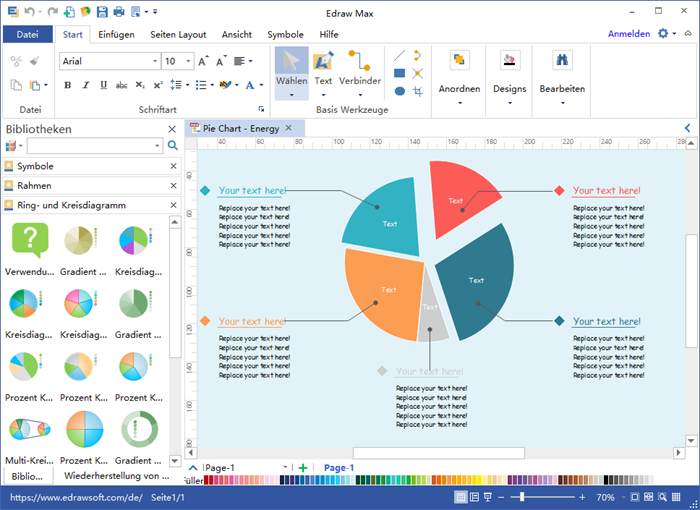Click the Bearbeiten binoculars icon
The width and height of the screenshot is (700, 510).
[561, 61]
